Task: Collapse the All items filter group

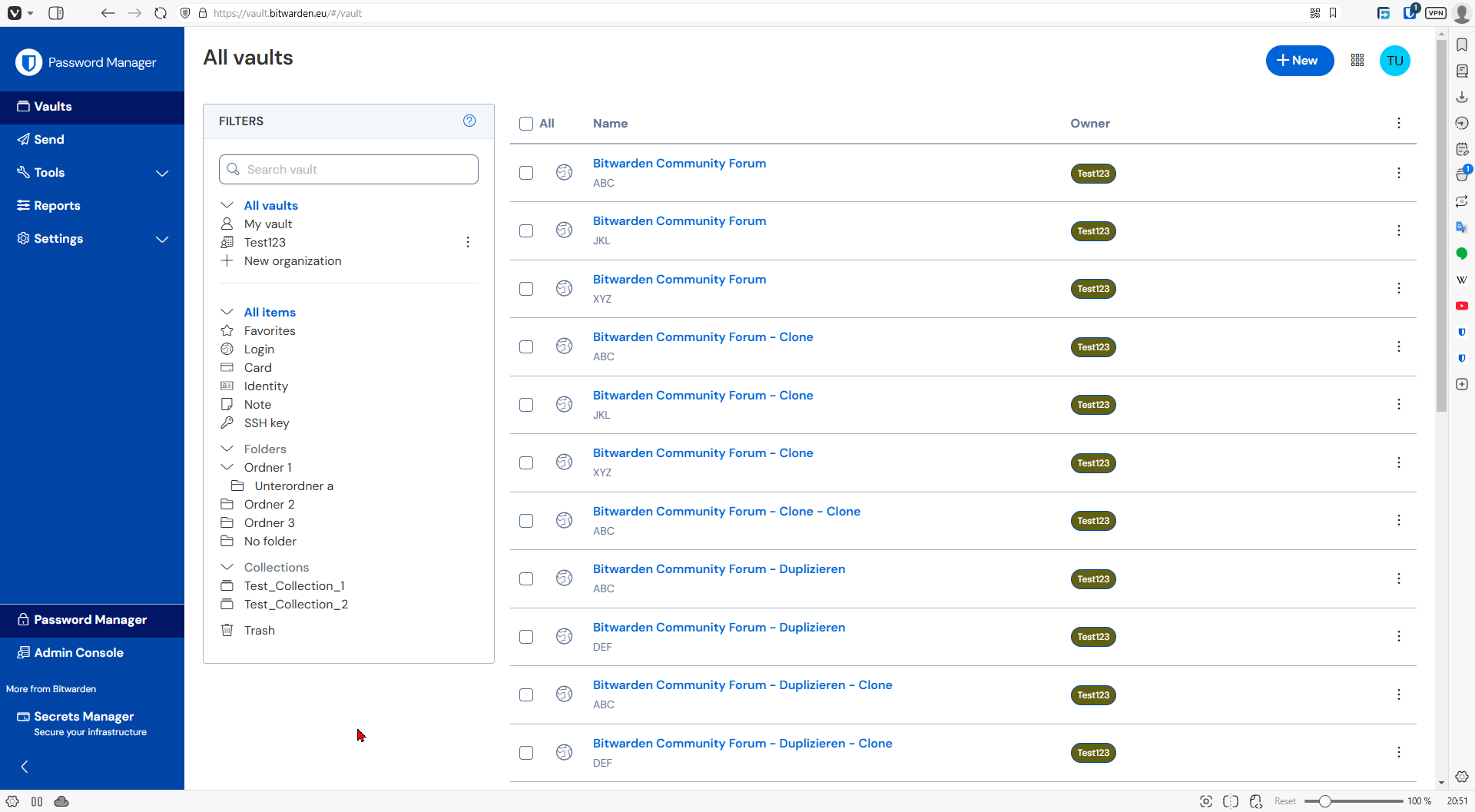Action: [x=227, y=312]
